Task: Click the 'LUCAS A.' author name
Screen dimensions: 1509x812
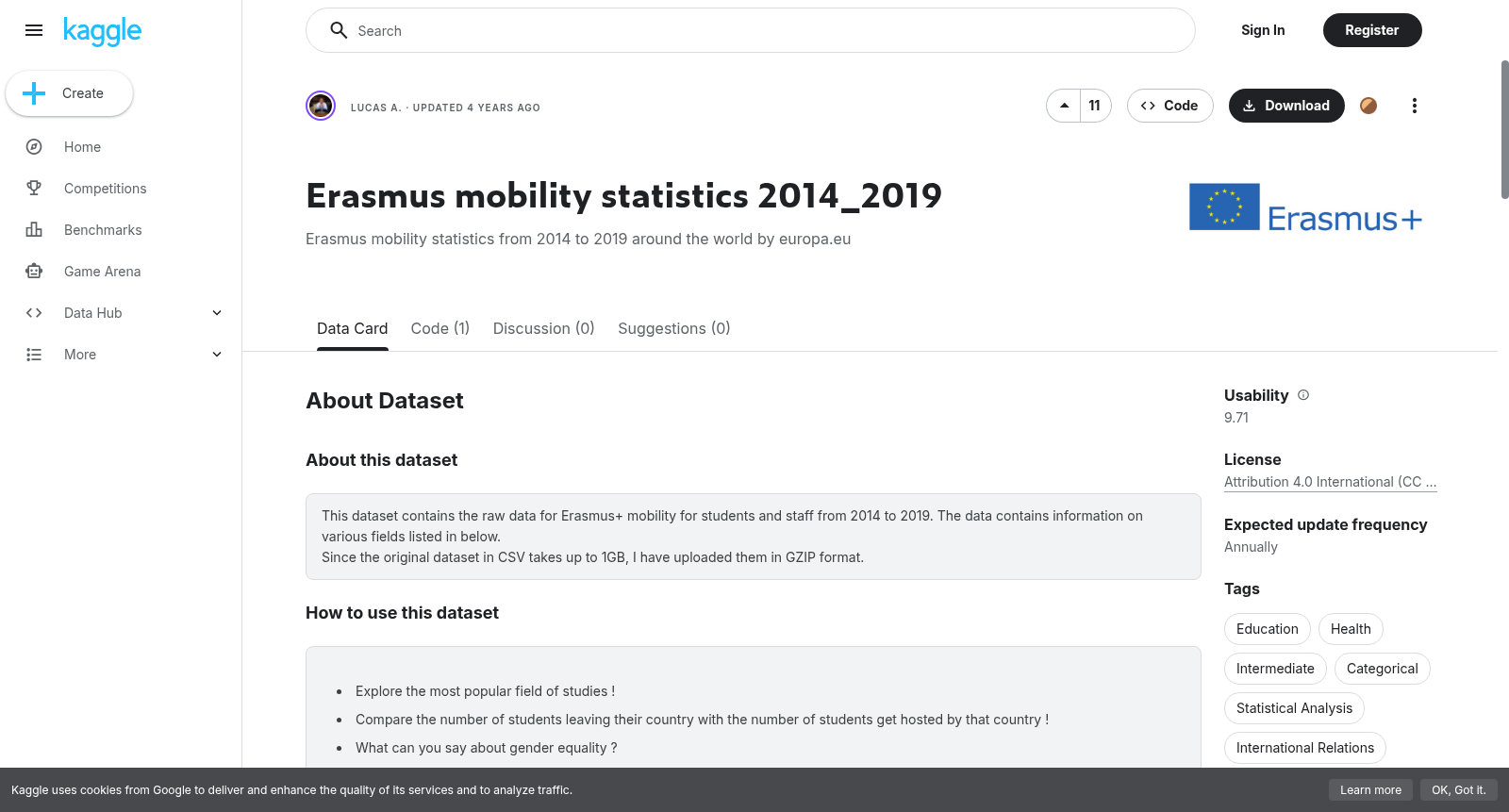Action: pyautogui.click(x=375, y=108)
